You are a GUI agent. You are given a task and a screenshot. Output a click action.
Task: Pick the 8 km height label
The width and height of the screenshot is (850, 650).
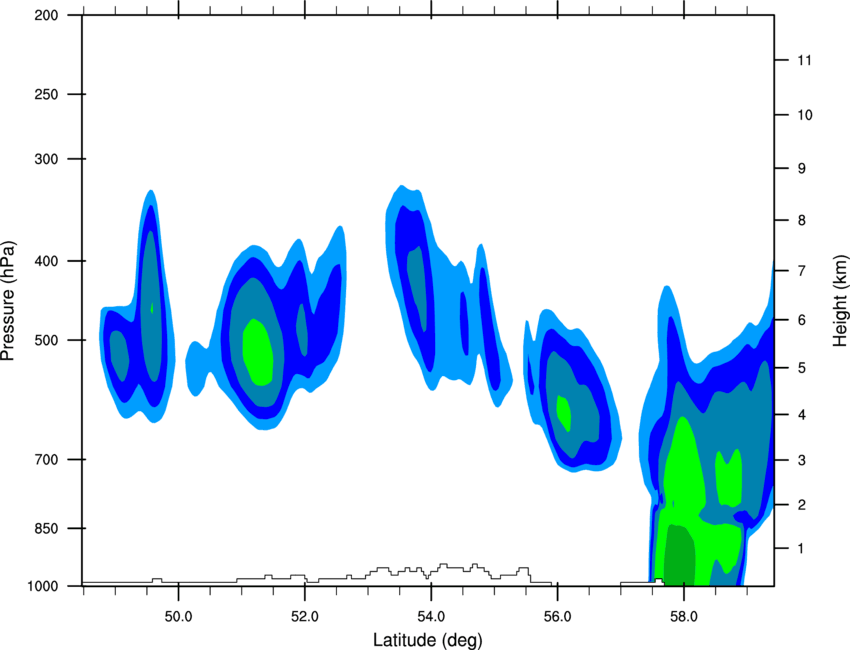tap(802, 220)
